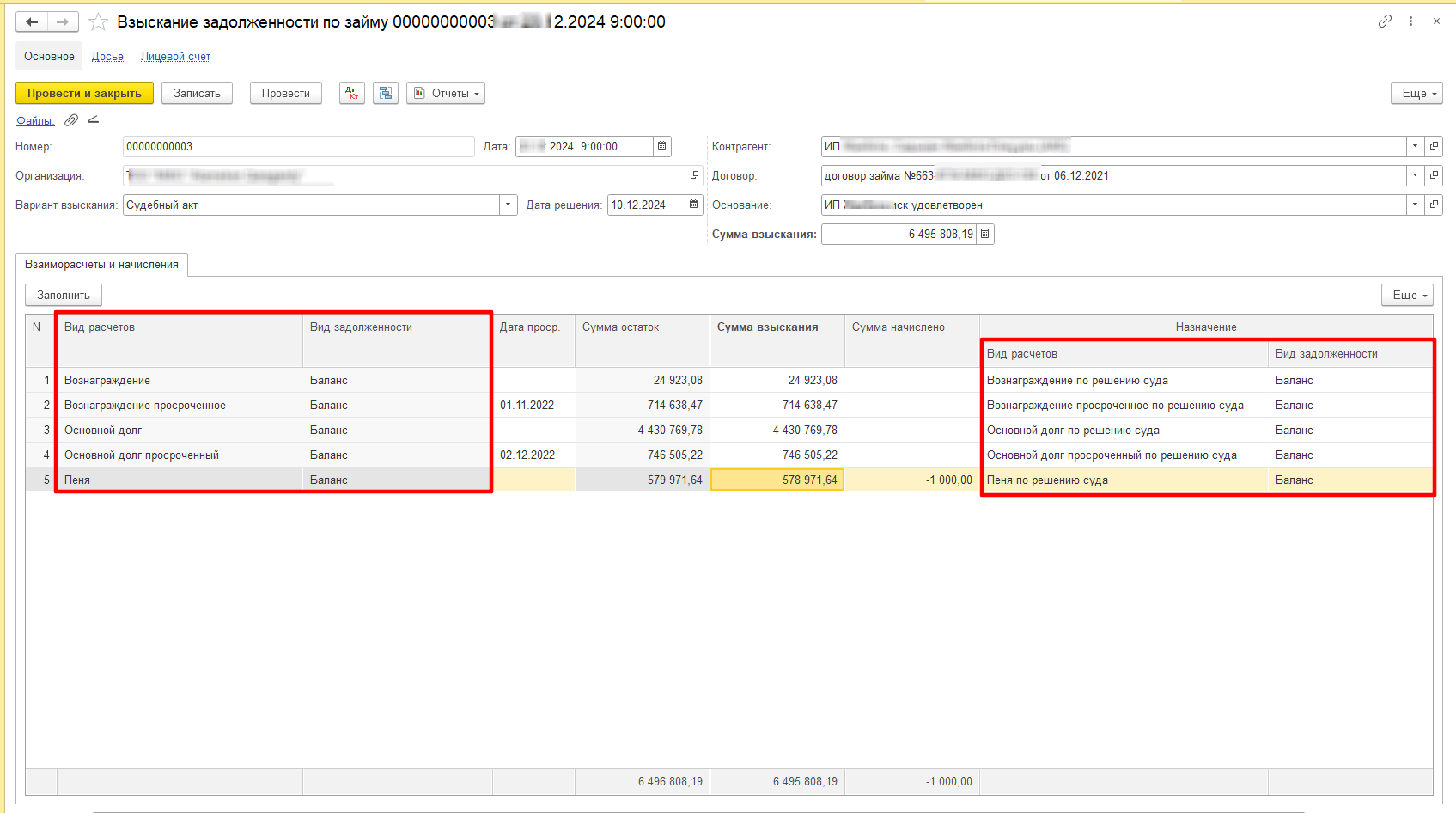This screenshot has height=813, width=1456.
Task: Expand the Вариант взыскания dropdown list
Action: point(509,205)
